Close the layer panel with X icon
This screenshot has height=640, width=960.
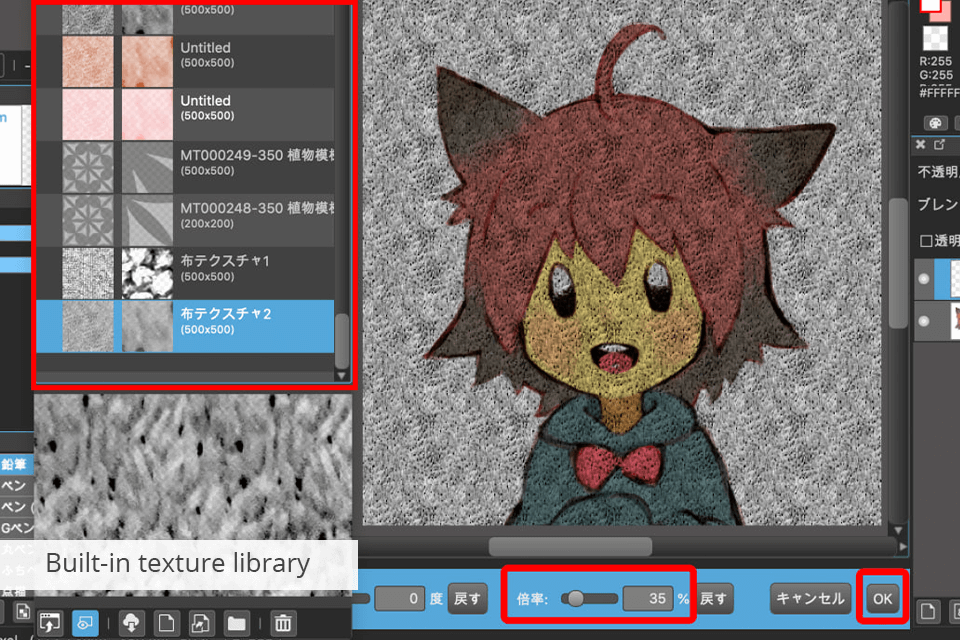coord(920,145)
